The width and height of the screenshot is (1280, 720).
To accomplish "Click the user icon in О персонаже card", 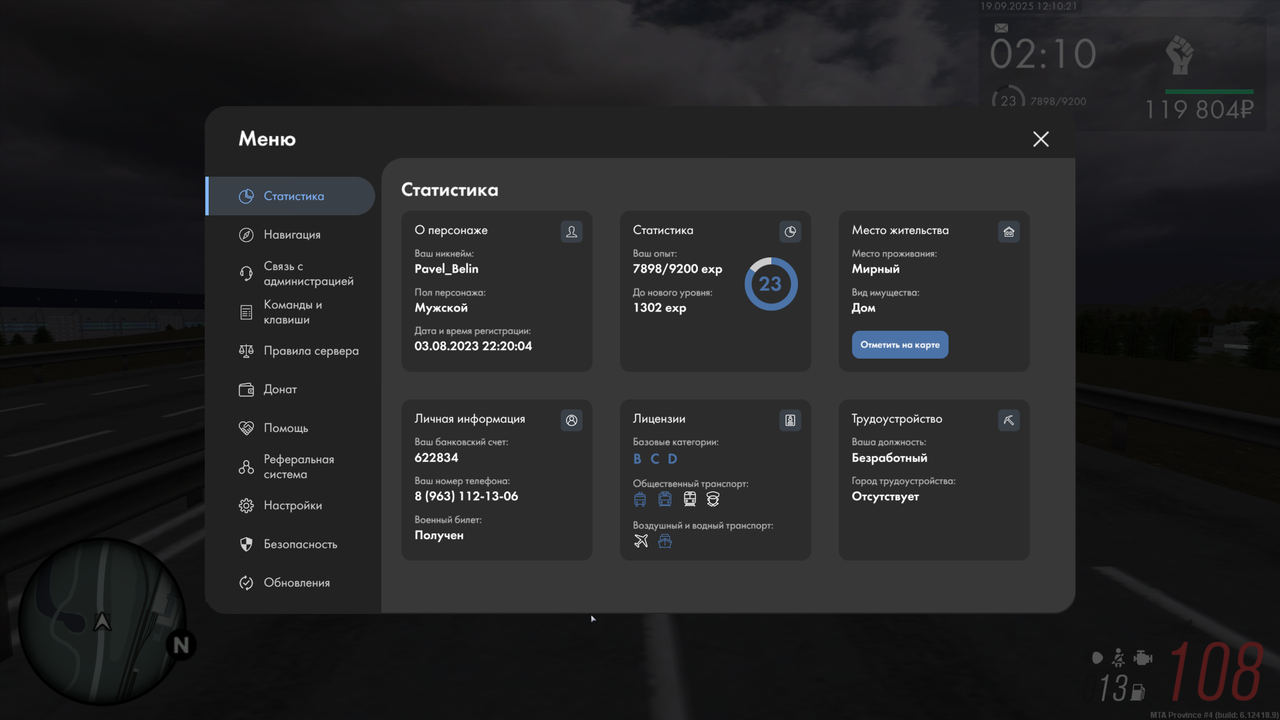I will coord(572,231).
